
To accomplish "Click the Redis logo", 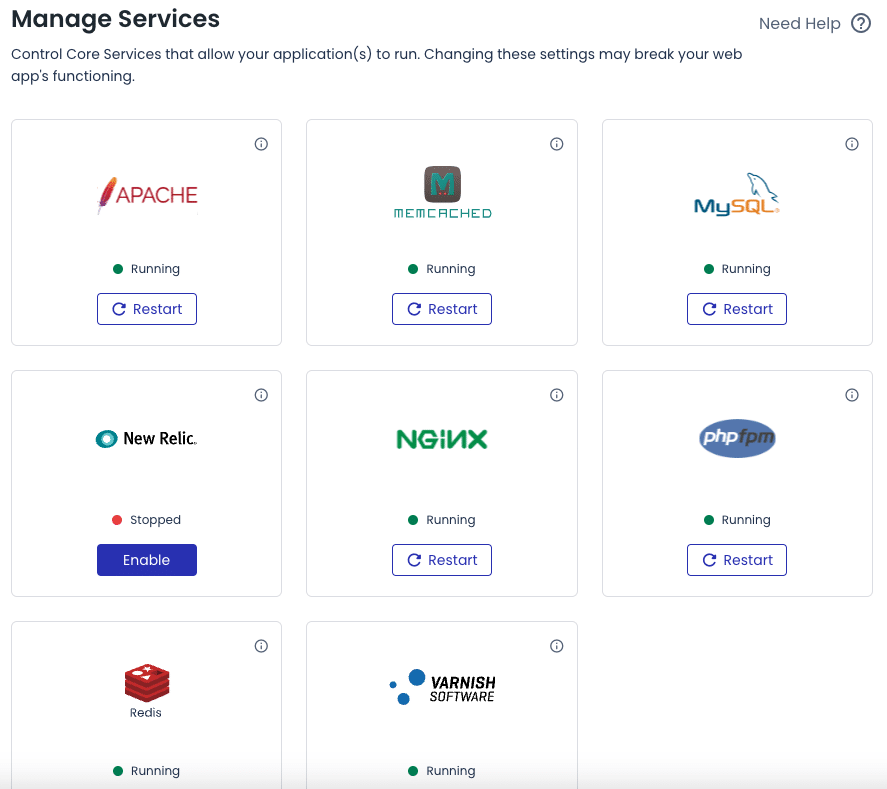I will (147, 691).
